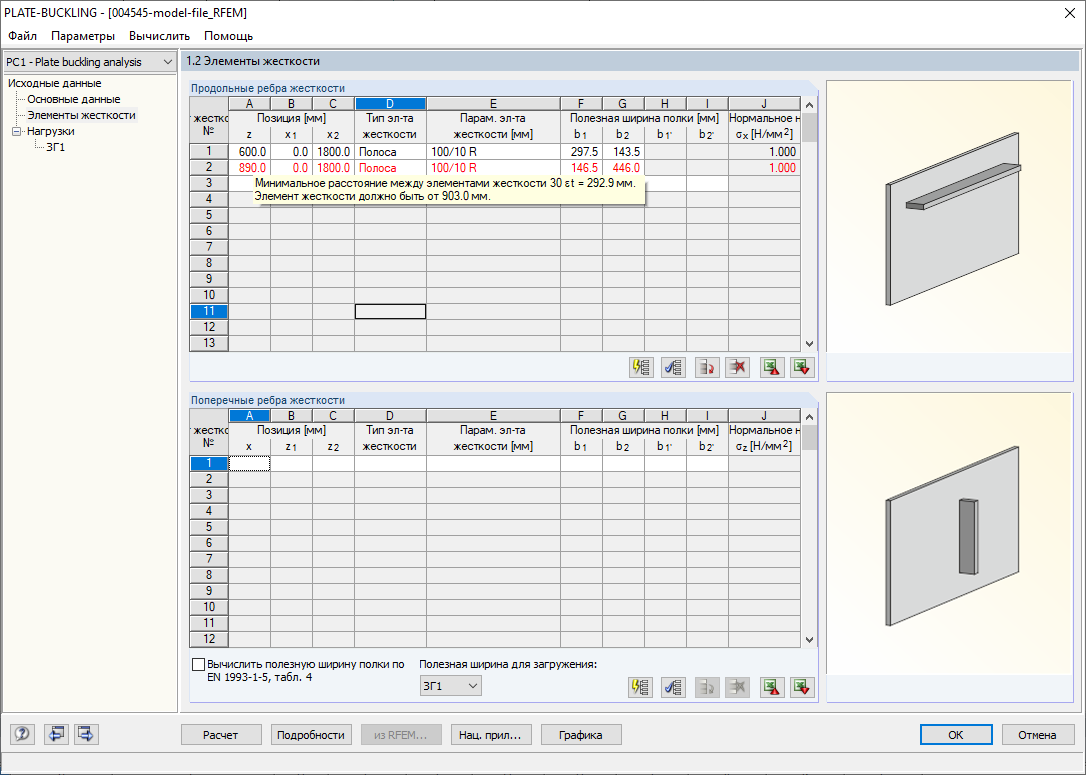Go to previous window with left arrow icon
The height and width of the screenshot is (775, 1086).
55,733
